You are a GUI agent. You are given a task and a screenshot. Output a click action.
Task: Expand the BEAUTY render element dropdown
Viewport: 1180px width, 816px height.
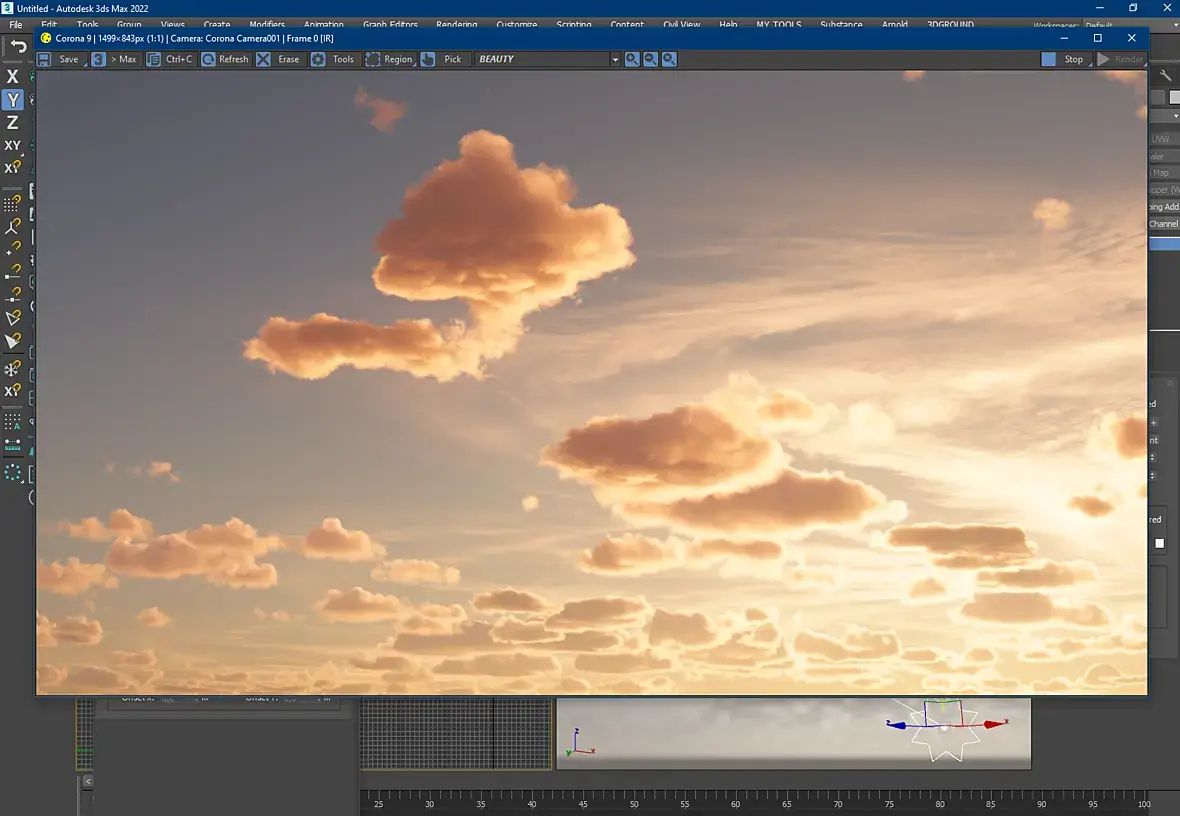[x=615, y=59]
